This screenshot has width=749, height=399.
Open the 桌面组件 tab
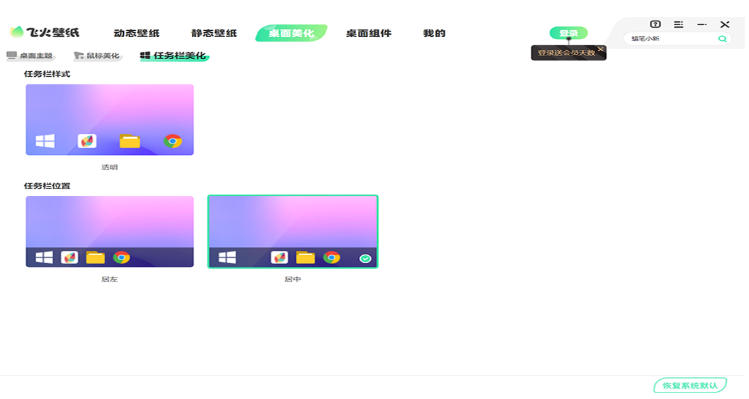point(368,33)
